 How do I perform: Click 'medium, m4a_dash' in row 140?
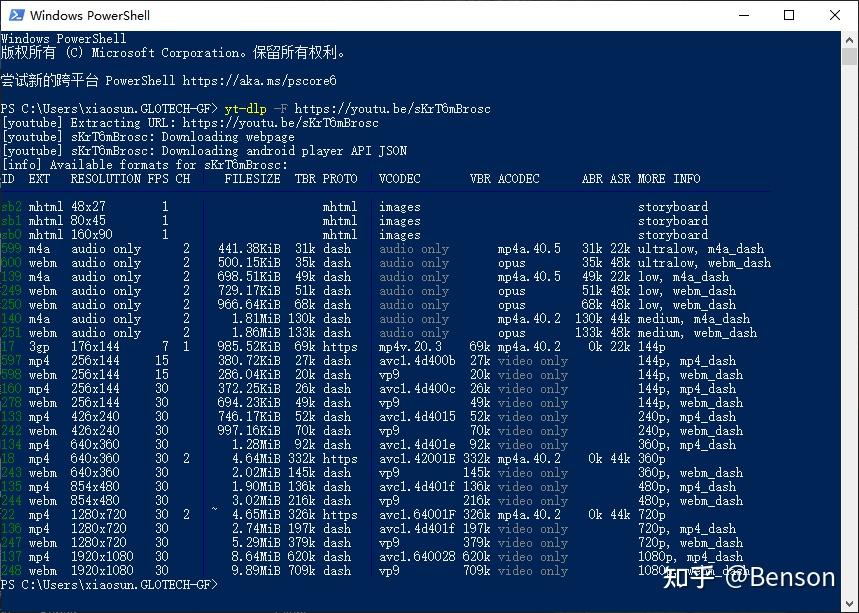[x=694, y=319]
